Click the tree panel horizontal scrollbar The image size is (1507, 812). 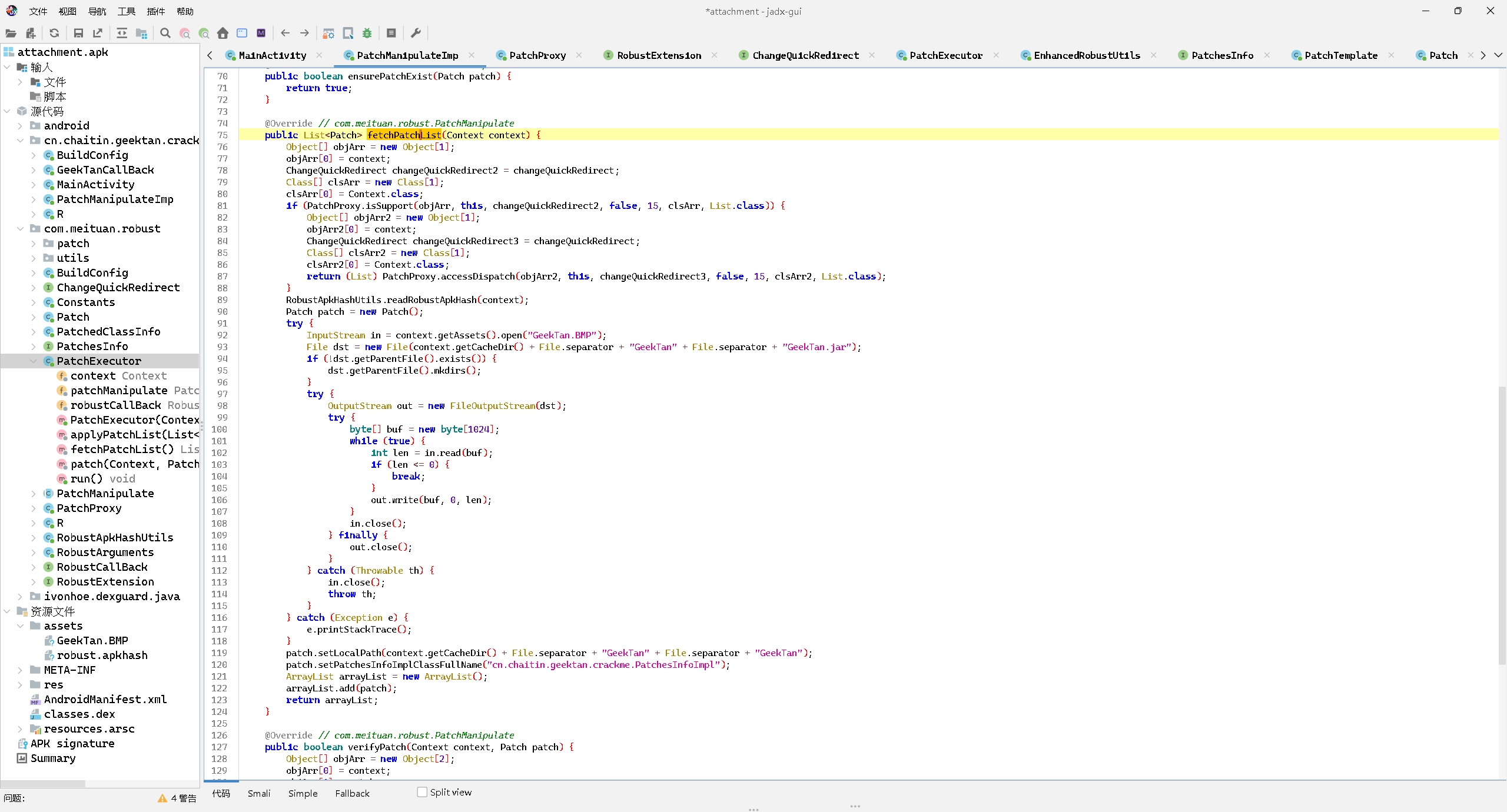(42, 784)
